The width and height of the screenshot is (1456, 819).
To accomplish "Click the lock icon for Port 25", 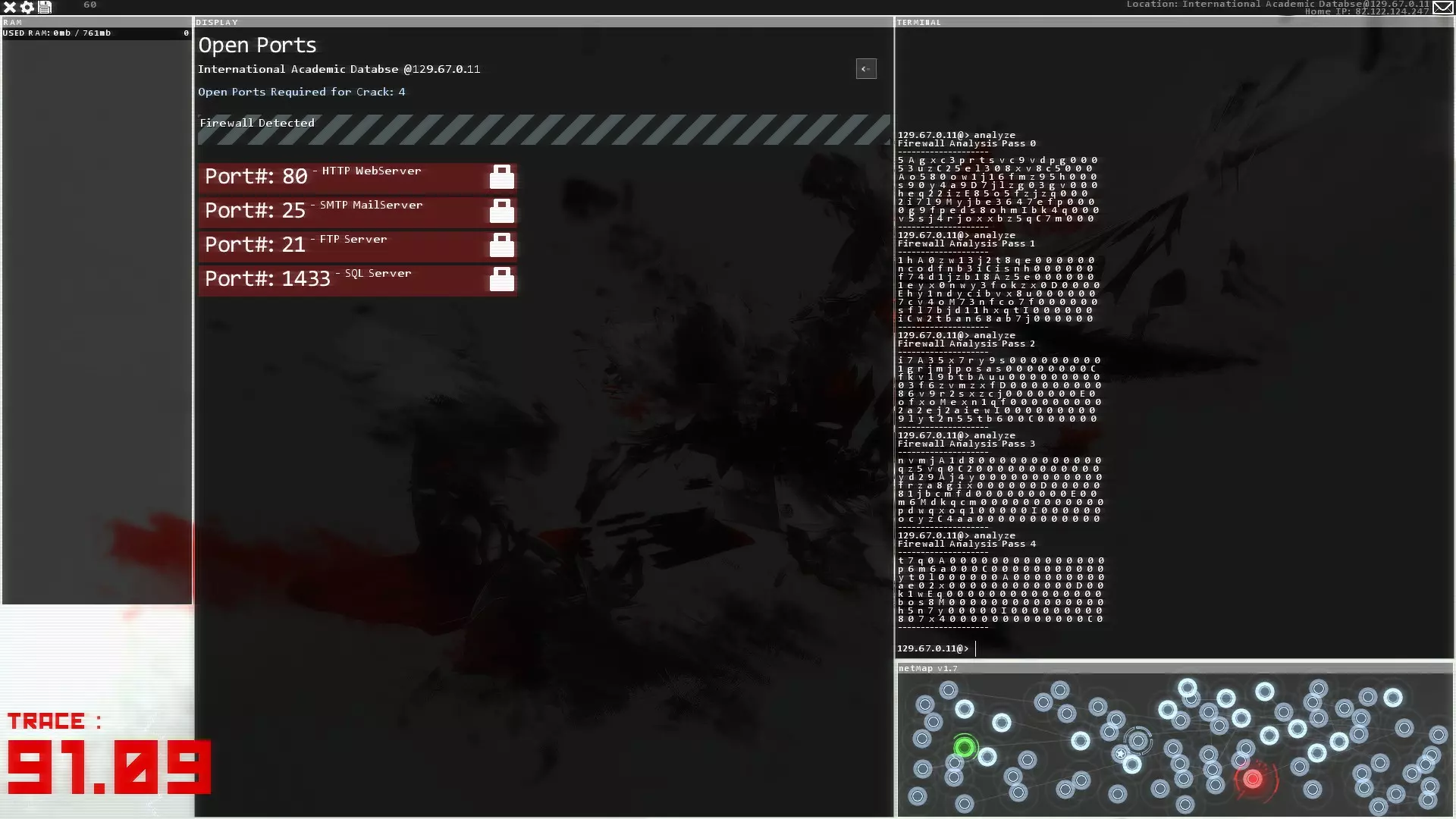I will 501,211.
